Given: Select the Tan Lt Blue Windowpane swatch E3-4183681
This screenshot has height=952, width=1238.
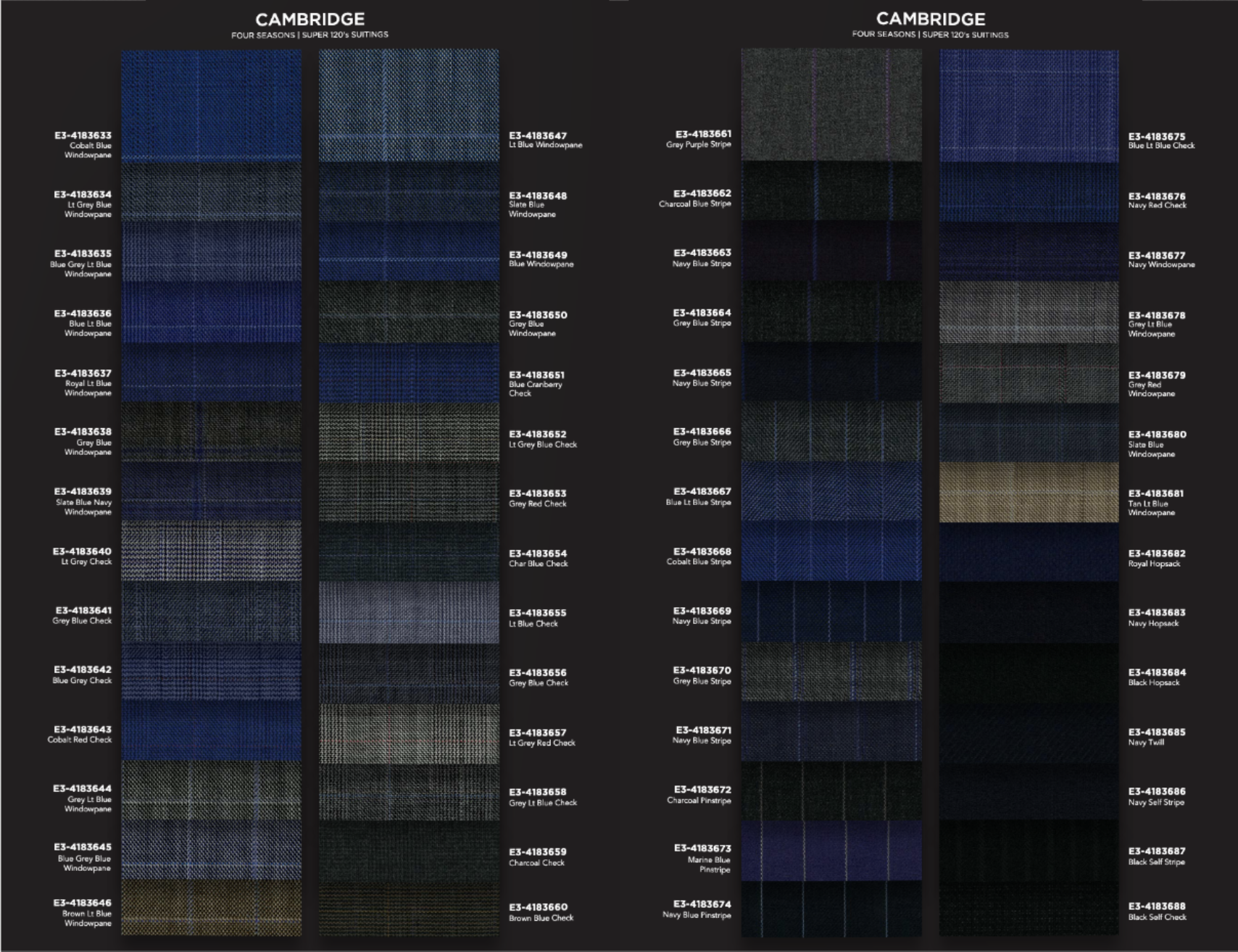Looking at the screenshot, I should click(x=1029, y=493).
